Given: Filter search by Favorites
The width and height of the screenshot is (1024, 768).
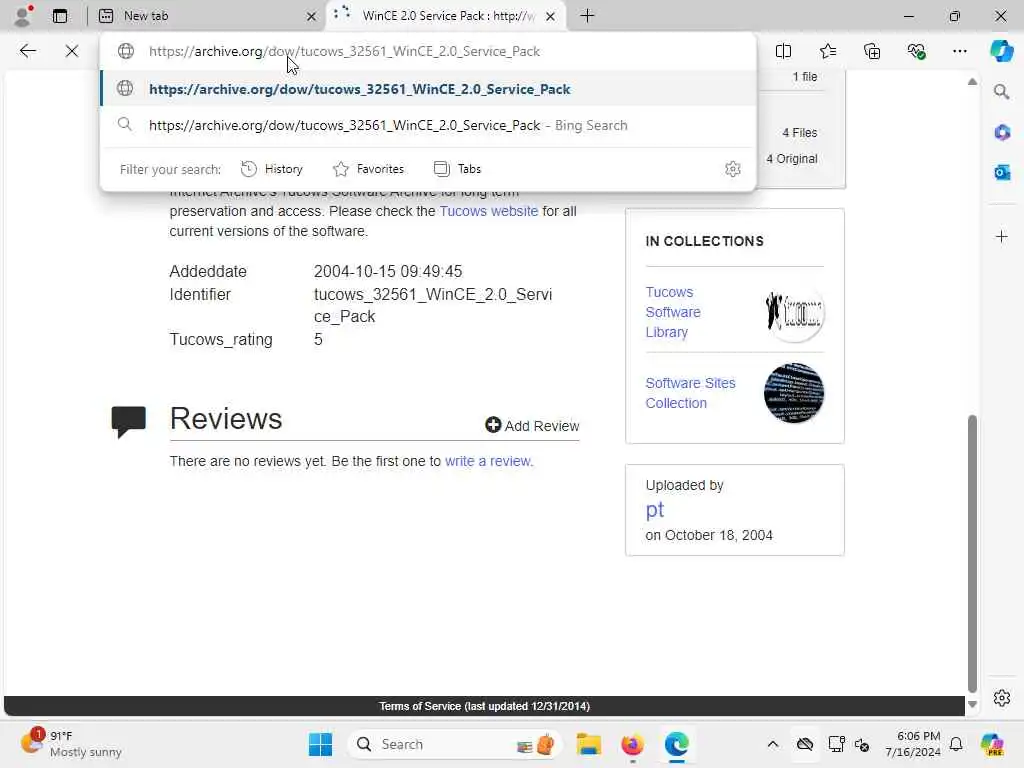Looking at the screenshot, I should pyautogui.click(x=368, y=169).
